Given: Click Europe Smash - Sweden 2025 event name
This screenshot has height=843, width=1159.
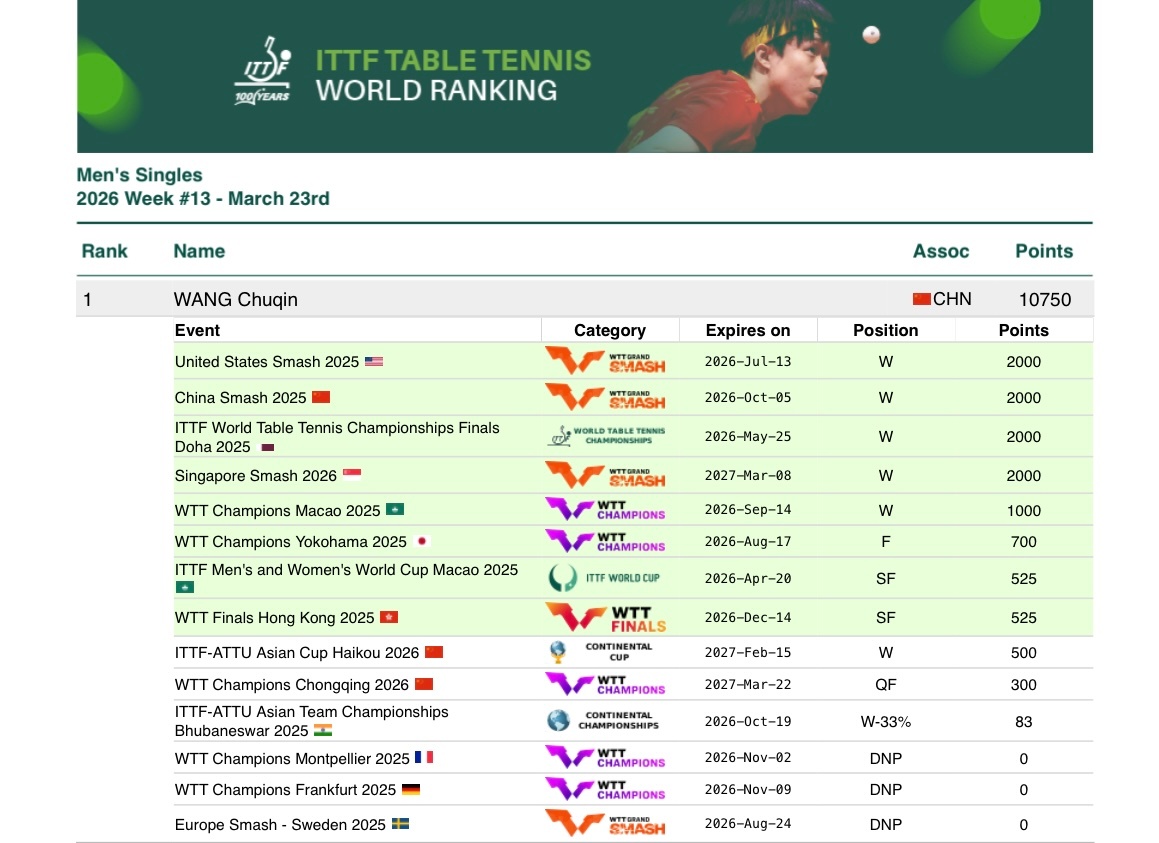Looking at the screenshot, I should (280, 825).
